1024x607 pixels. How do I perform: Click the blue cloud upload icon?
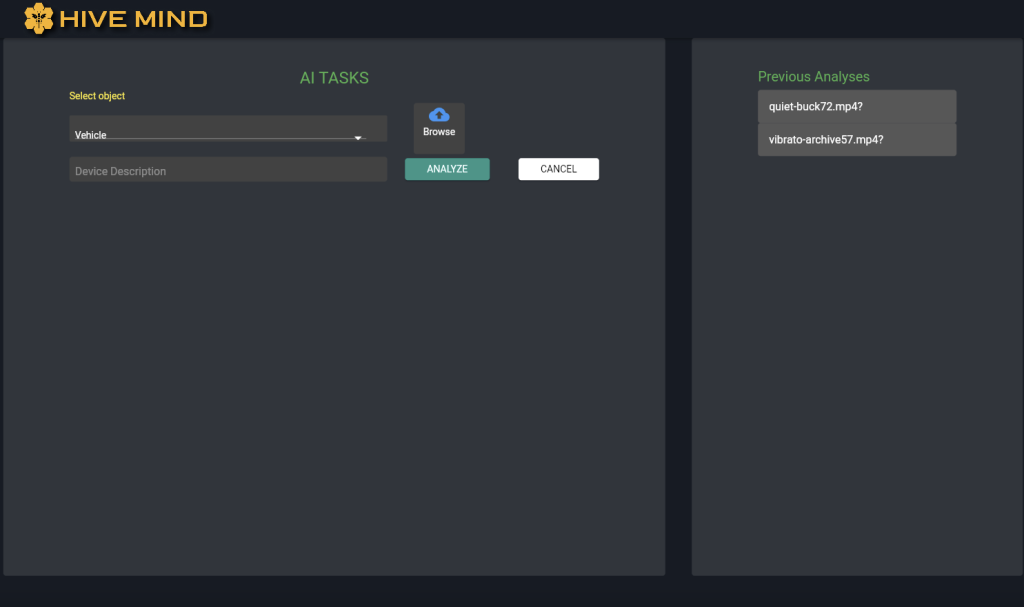pyautogui.click(x=439, y=115)
